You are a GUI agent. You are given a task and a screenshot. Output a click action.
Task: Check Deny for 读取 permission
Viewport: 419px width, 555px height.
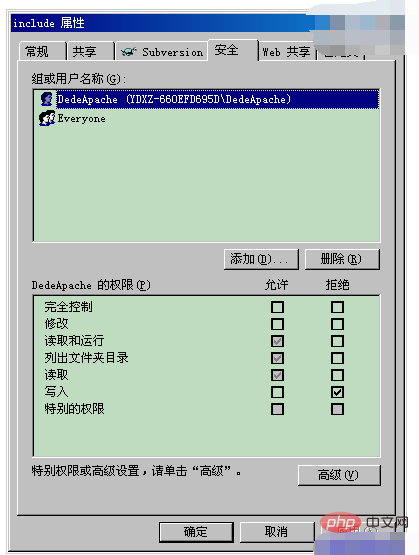click(x=338, y=375)
